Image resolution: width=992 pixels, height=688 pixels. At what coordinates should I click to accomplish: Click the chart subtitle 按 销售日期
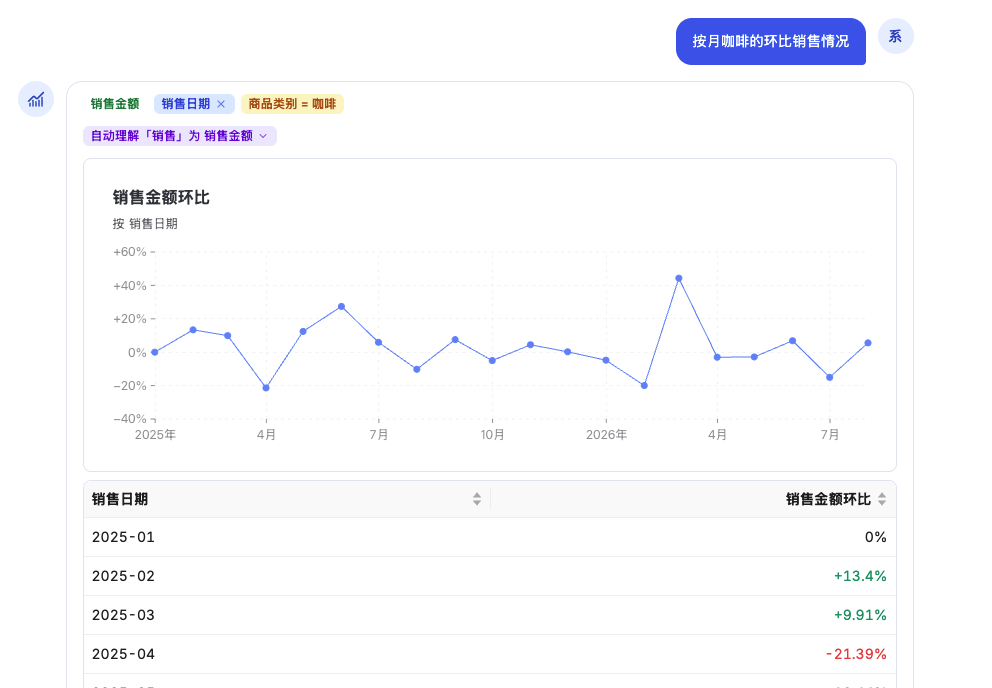coord(145,224)
